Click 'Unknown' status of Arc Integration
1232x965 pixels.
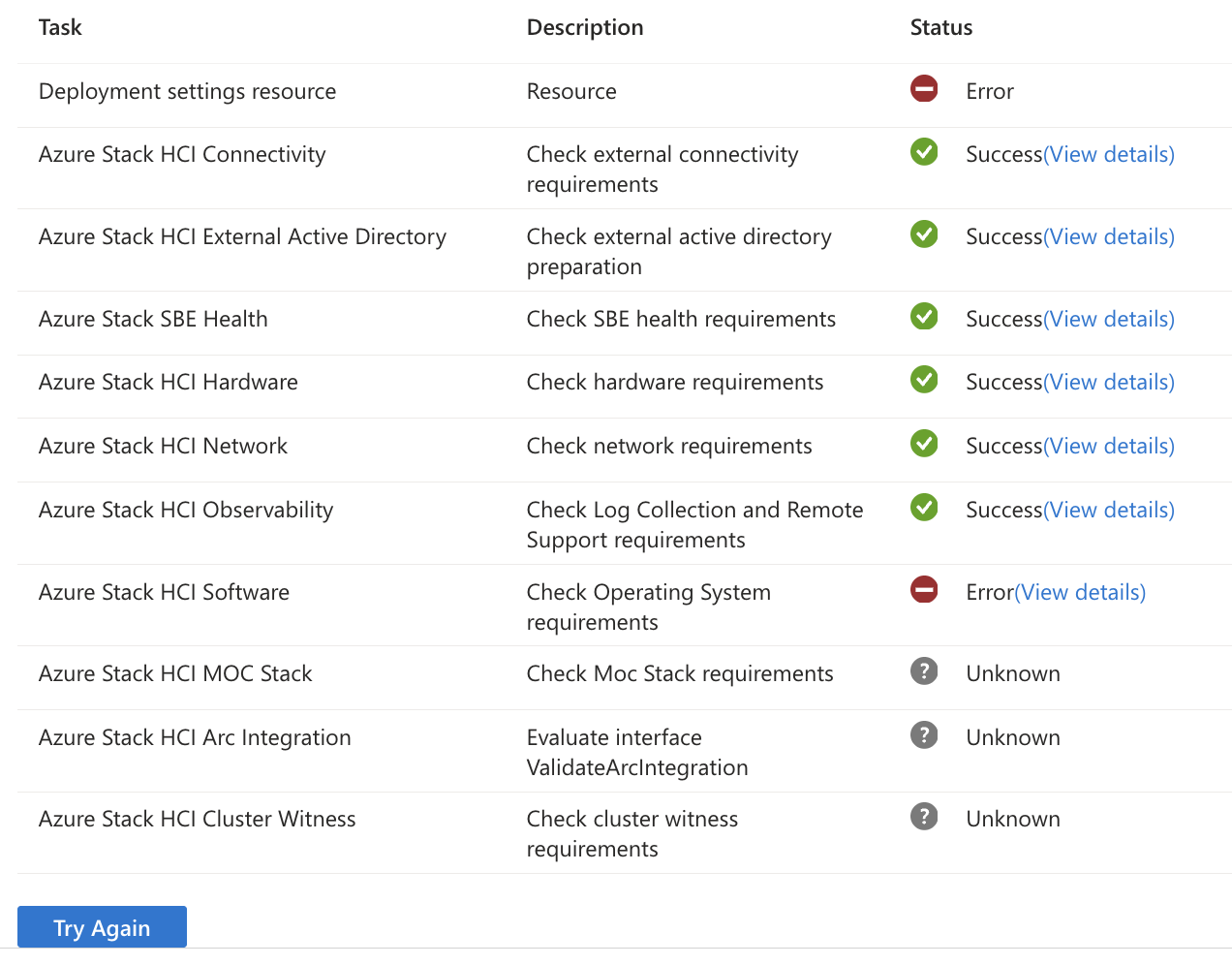coord(1013,738)
